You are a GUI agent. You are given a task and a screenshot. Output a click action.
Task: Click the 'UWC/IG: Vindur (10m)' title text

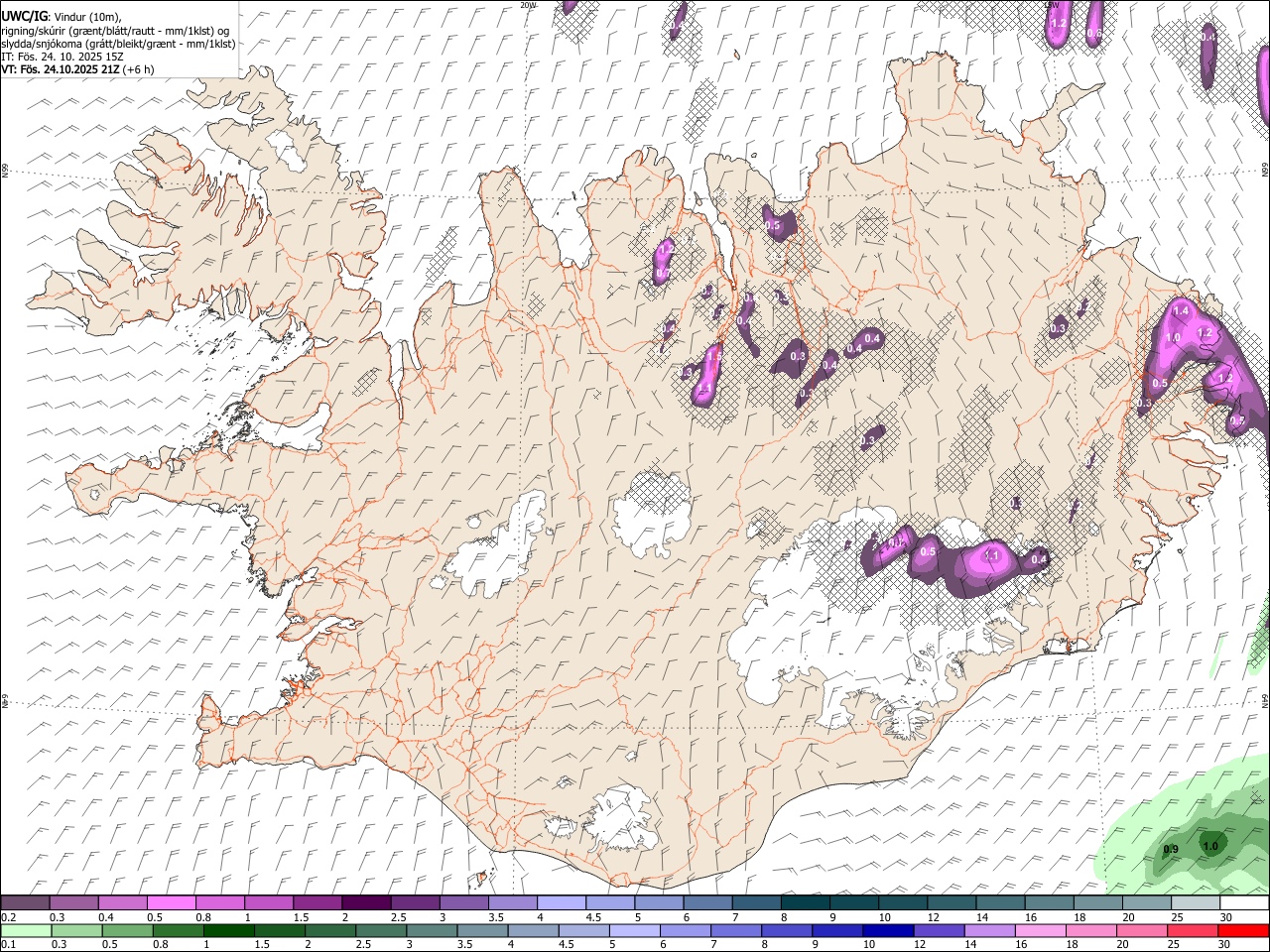[62, 17]
